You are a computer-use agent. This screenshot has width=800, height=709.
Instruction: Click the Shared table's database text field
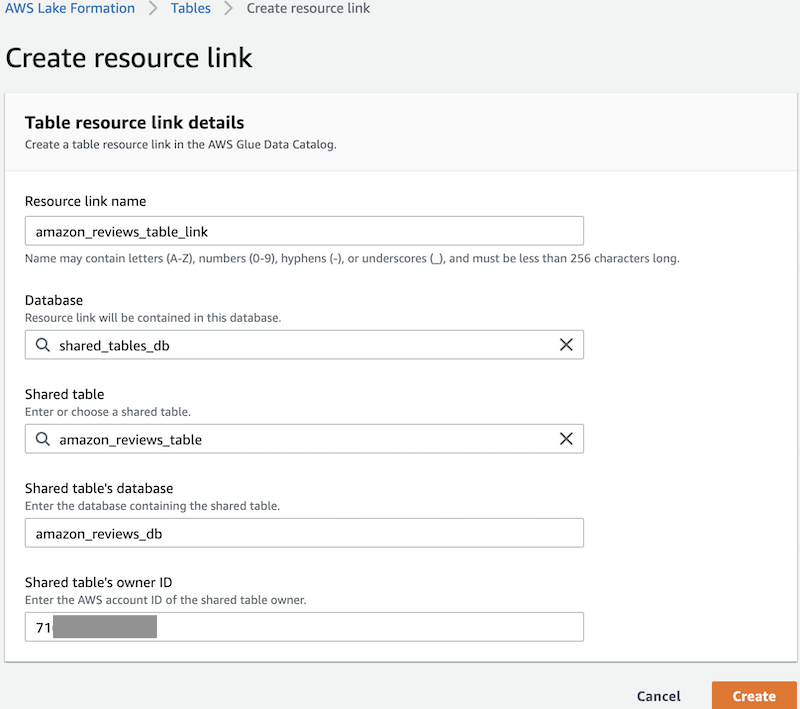point(304,533)
